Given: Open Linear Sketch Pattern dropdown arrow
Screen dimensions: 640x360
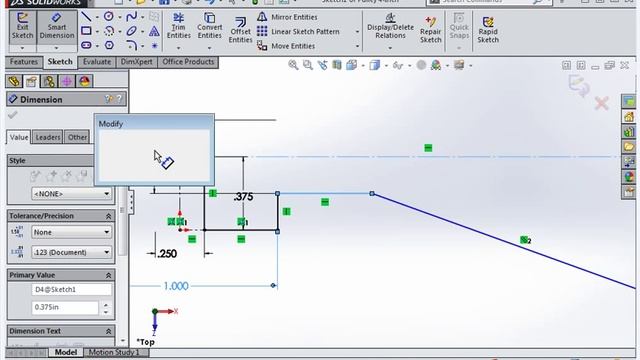Looking at the screenshot, I should 357,31.
